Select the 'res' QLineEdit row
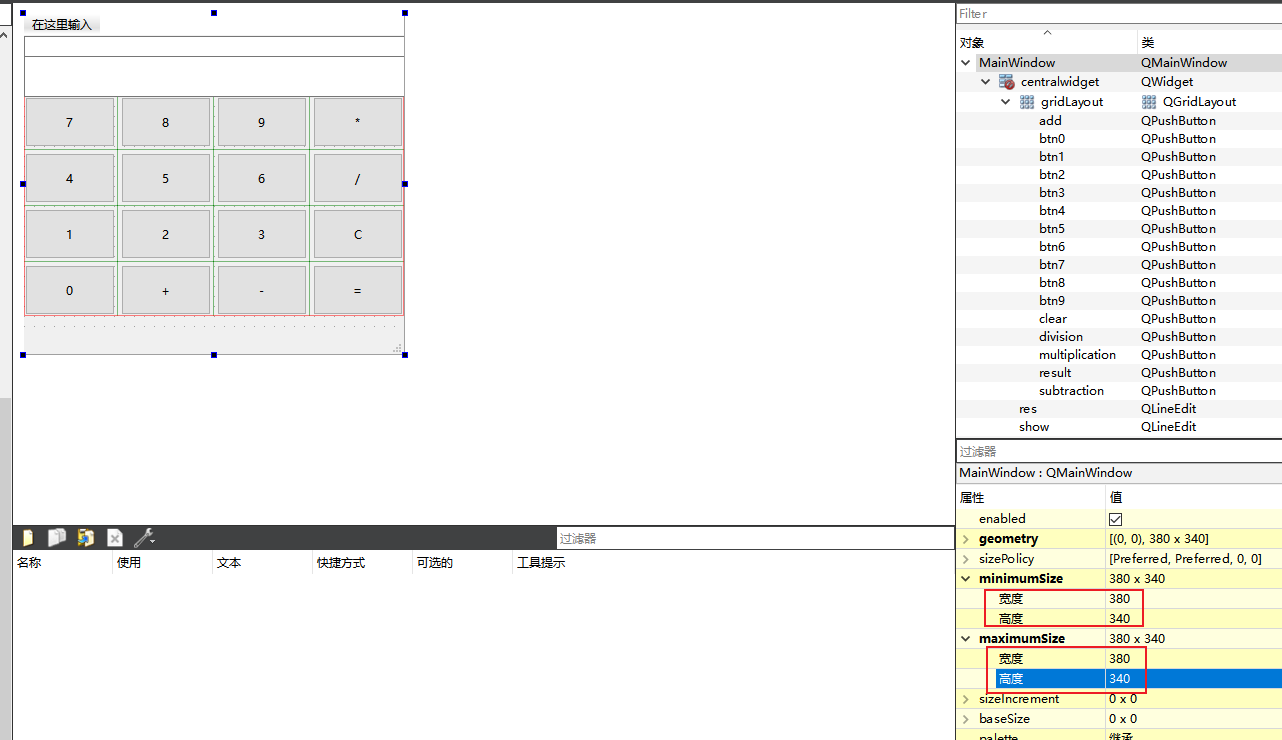 (x=1118, y=409)
